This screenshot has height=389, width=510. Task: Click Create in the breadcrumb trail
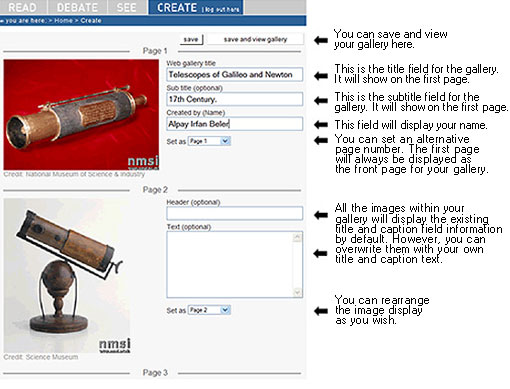tap(91, 20)
